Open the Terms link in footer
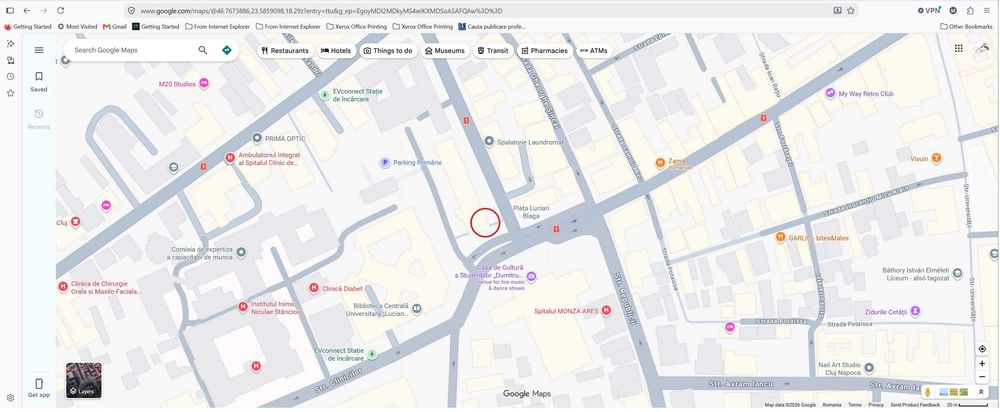The height and width of the screenshot is (412, 1000). (x=855, y=405)
